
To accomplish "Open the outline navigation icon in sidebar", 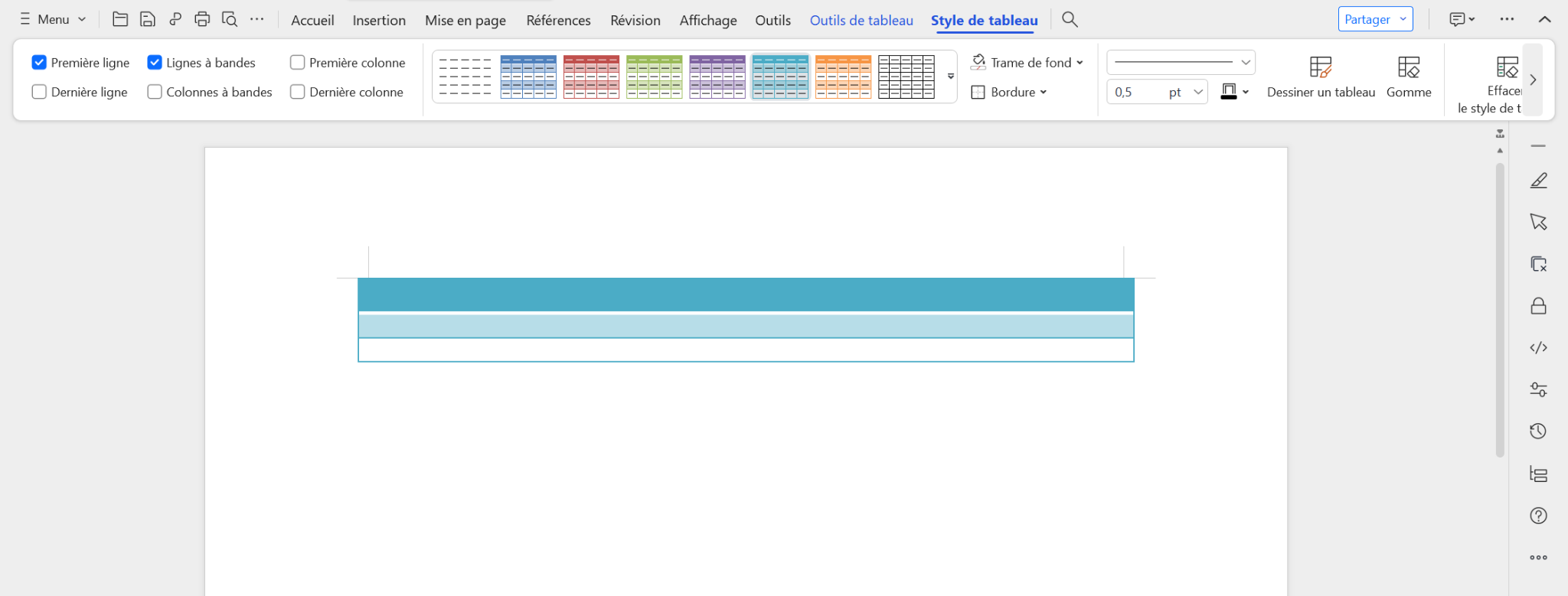I will (1539, 474).
